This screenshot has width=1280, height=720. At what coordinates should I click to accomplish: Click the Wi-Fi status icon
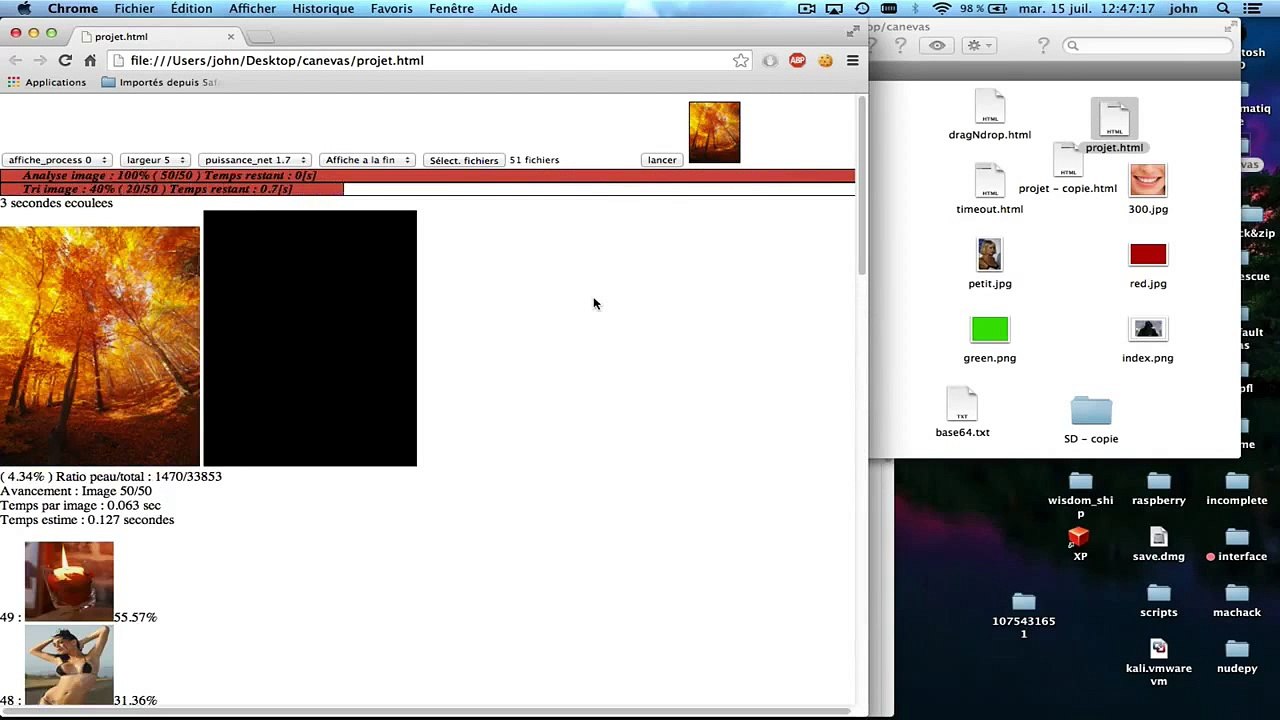(x=941, y=9)
